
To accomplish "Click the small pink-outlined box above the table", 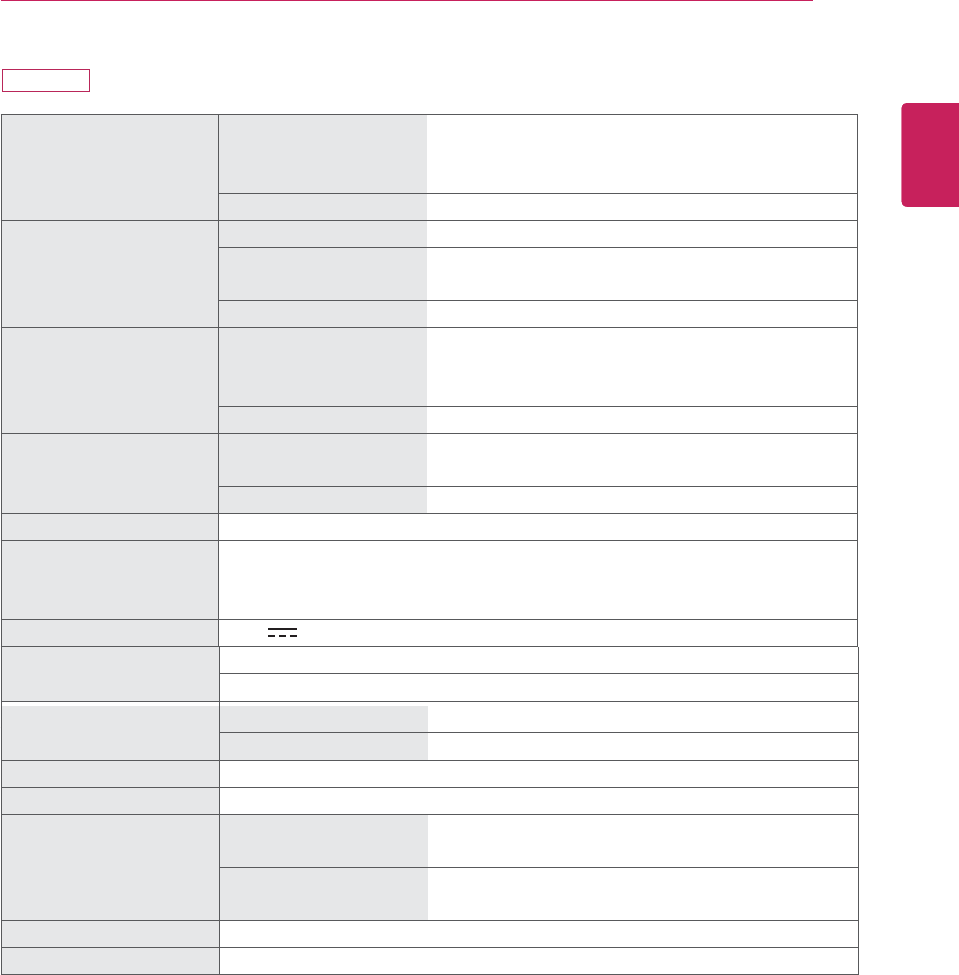I will coord(46,80).
